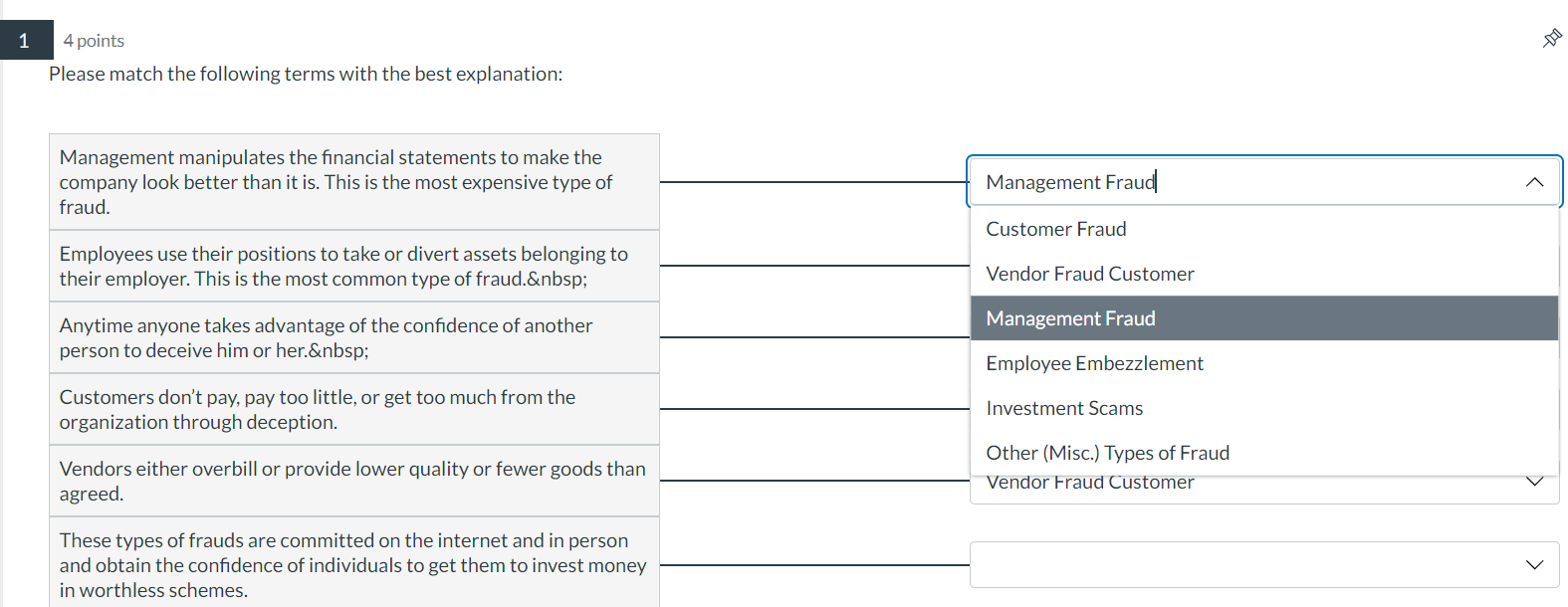Click the vendors overbill description box
Image resolution: width=1568 pixels, height=607 pixels.
click(x=353, y=481)
